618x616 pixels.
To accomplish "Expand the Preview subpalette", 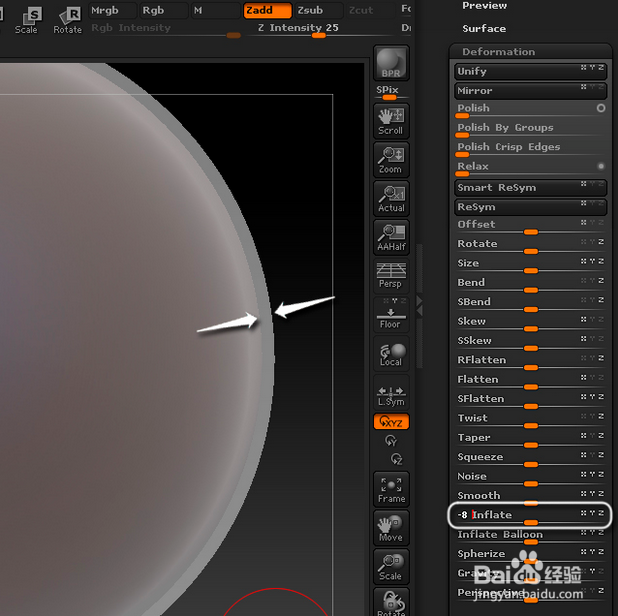I will 484,6.
